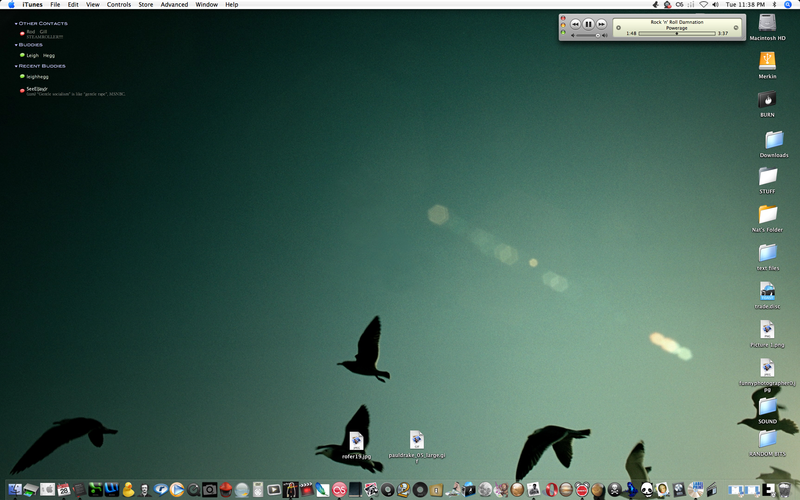Pause playback in iTunes mini player
The image size is (800, 500).
pos(588,24)
